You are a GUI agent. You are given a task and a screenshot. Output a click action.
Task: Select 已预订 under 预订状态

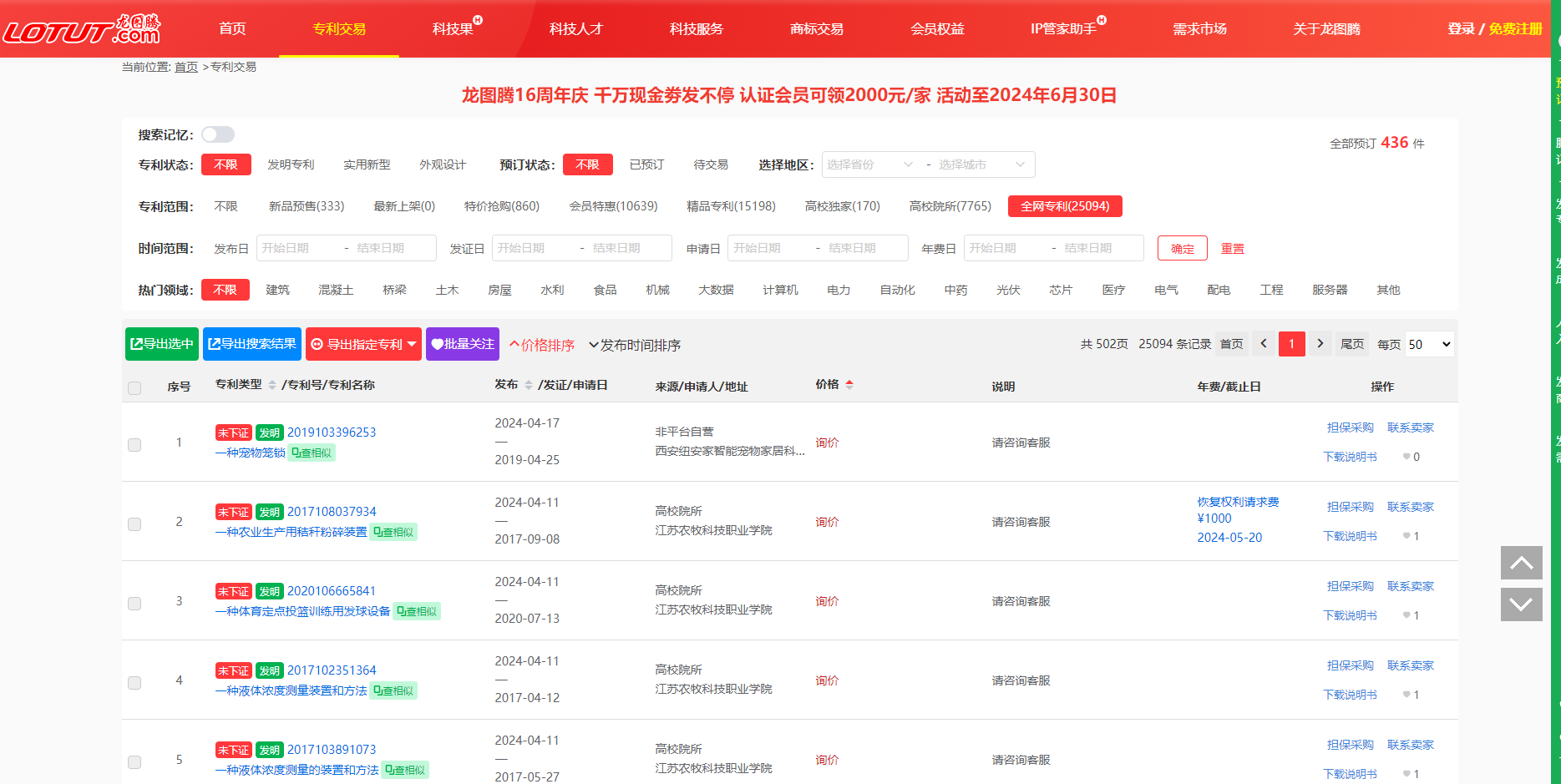[x=646, y=164]
